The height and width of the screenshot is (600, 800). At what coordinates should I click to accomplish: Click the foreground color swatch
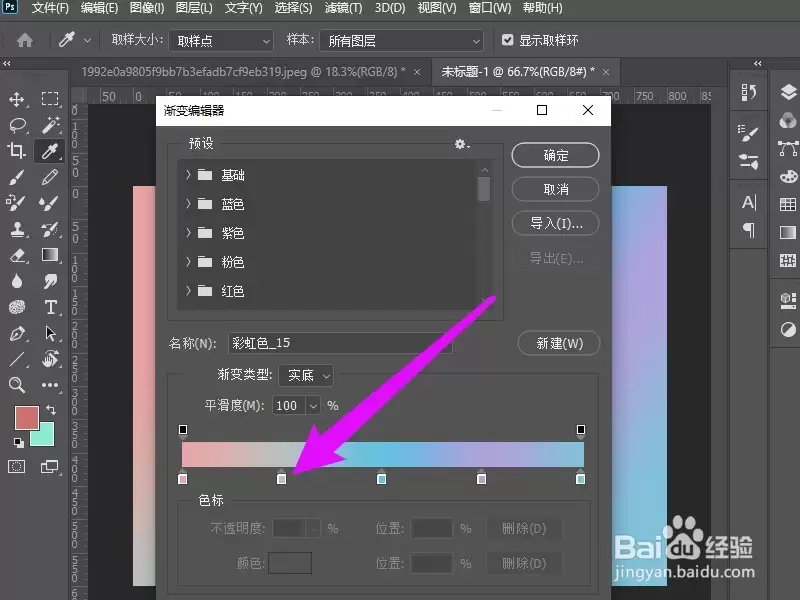click(25, 416)
